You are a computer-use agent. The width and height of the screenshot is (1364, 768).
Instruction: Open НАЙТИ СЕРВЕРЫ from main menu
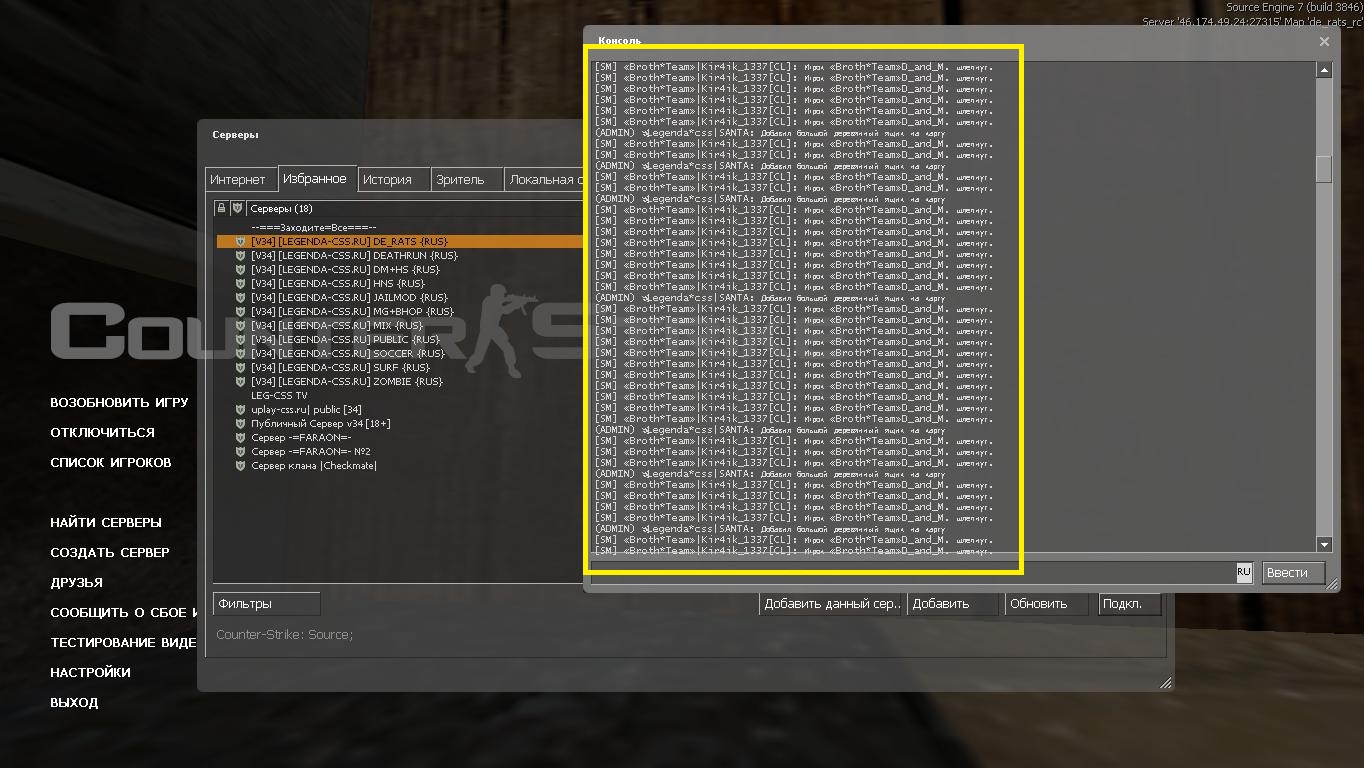[106, 522]
